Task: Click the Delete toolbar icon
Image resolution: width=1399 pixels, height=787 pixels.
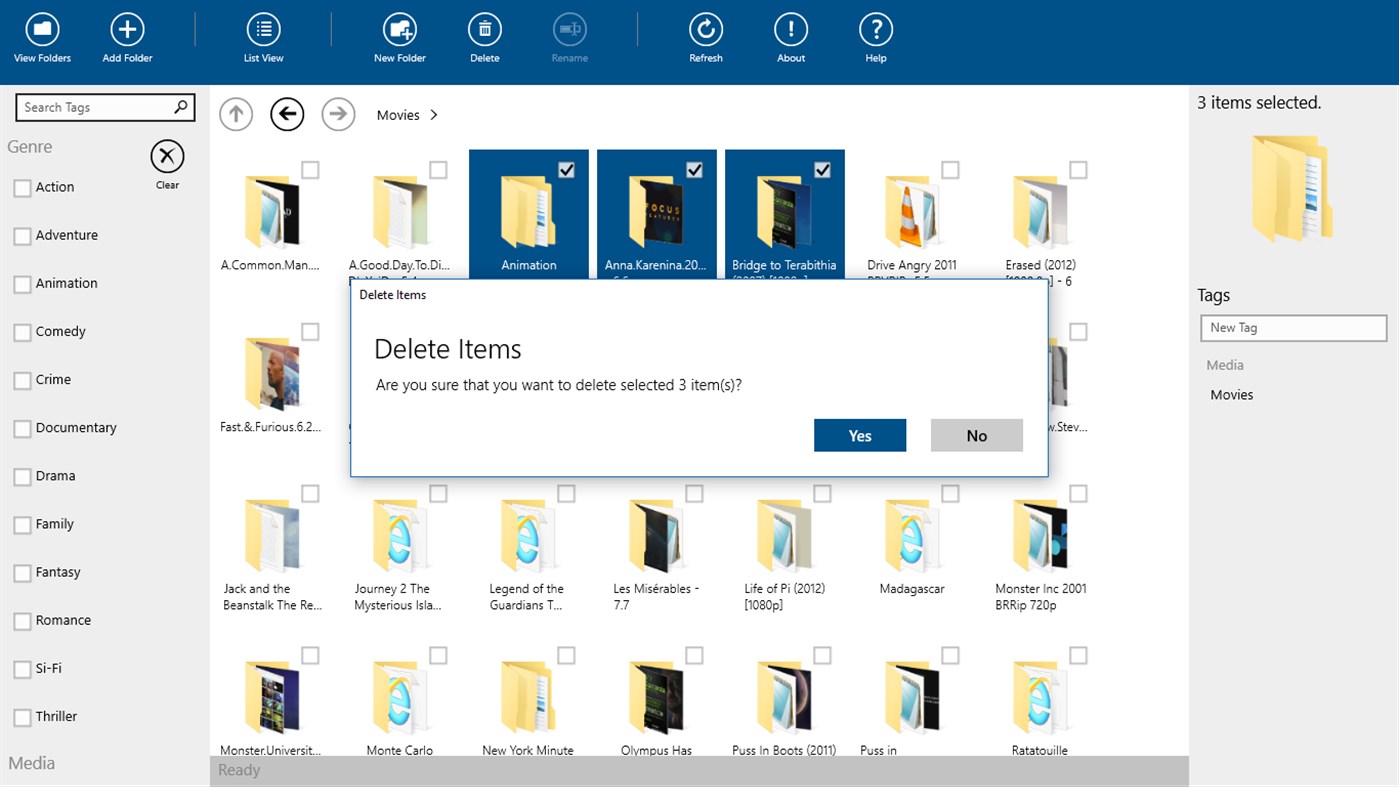Action: 484,37
